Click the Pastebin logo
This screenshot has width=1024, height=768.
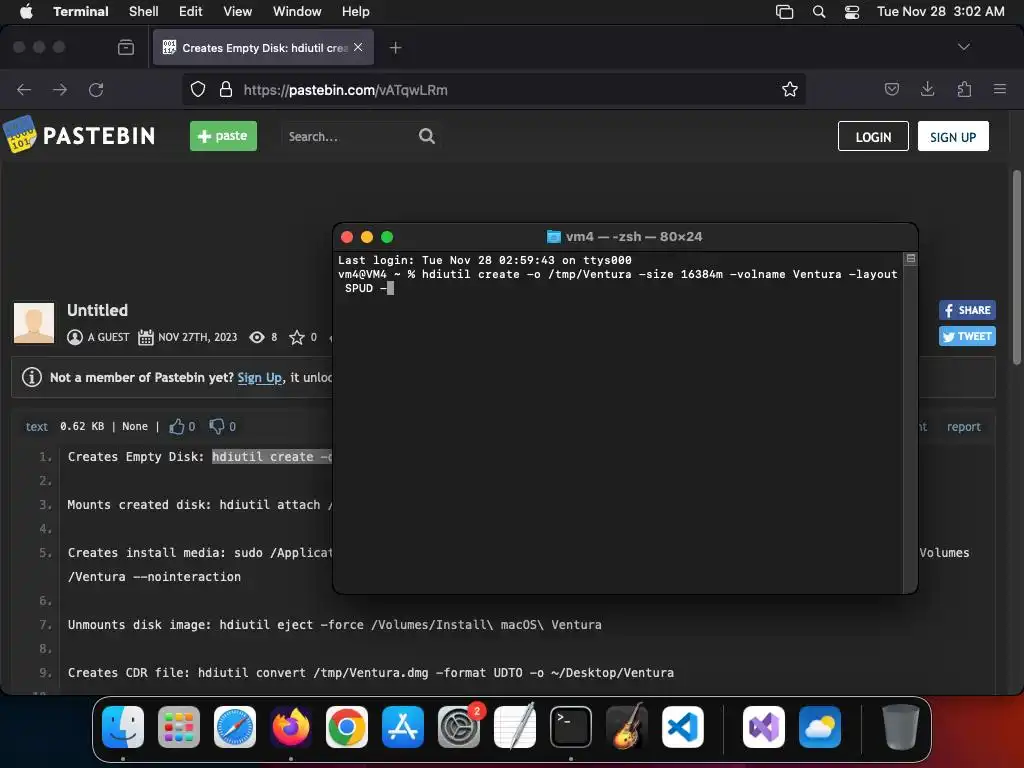coord(79,135)
